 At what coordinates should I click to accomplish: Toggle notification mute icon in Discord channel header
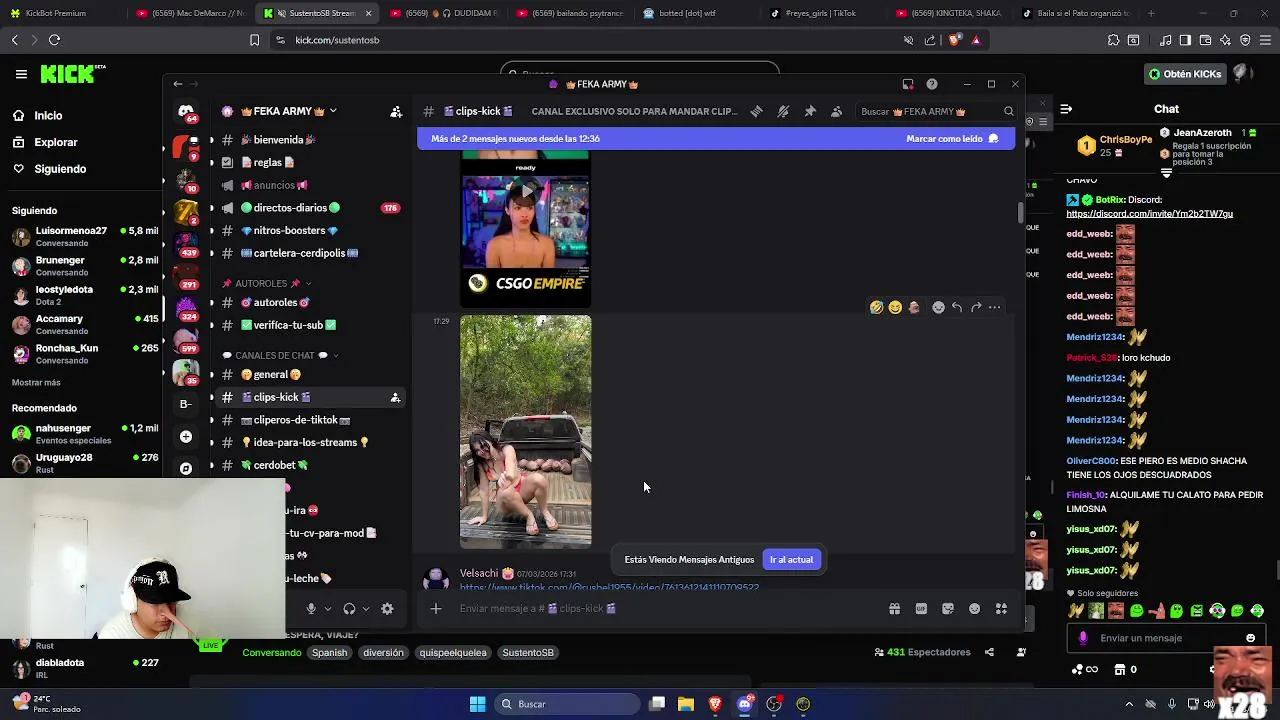coord(783,111)
